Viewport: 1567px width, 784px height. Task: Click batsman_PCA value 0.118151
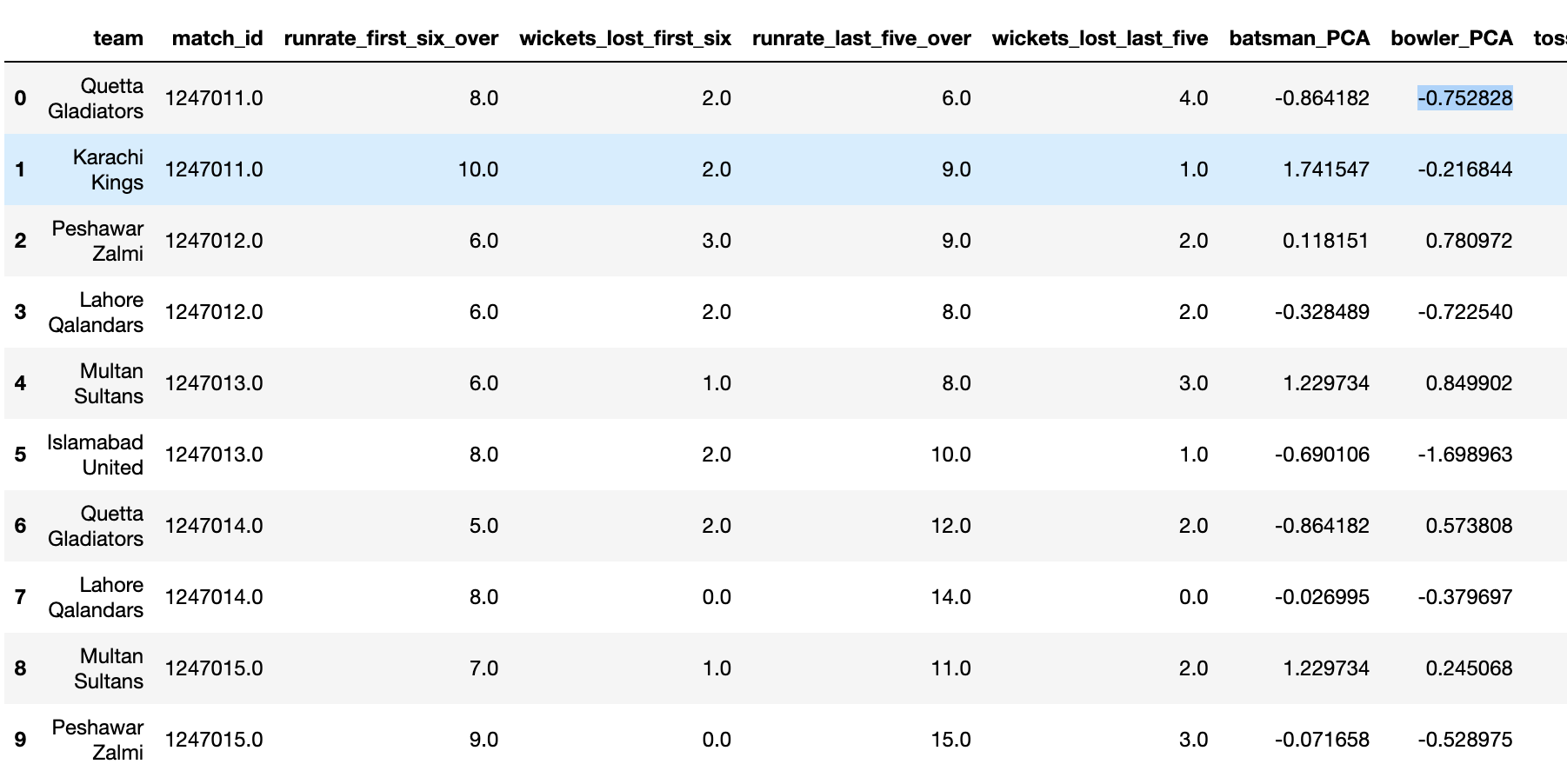1326,241
